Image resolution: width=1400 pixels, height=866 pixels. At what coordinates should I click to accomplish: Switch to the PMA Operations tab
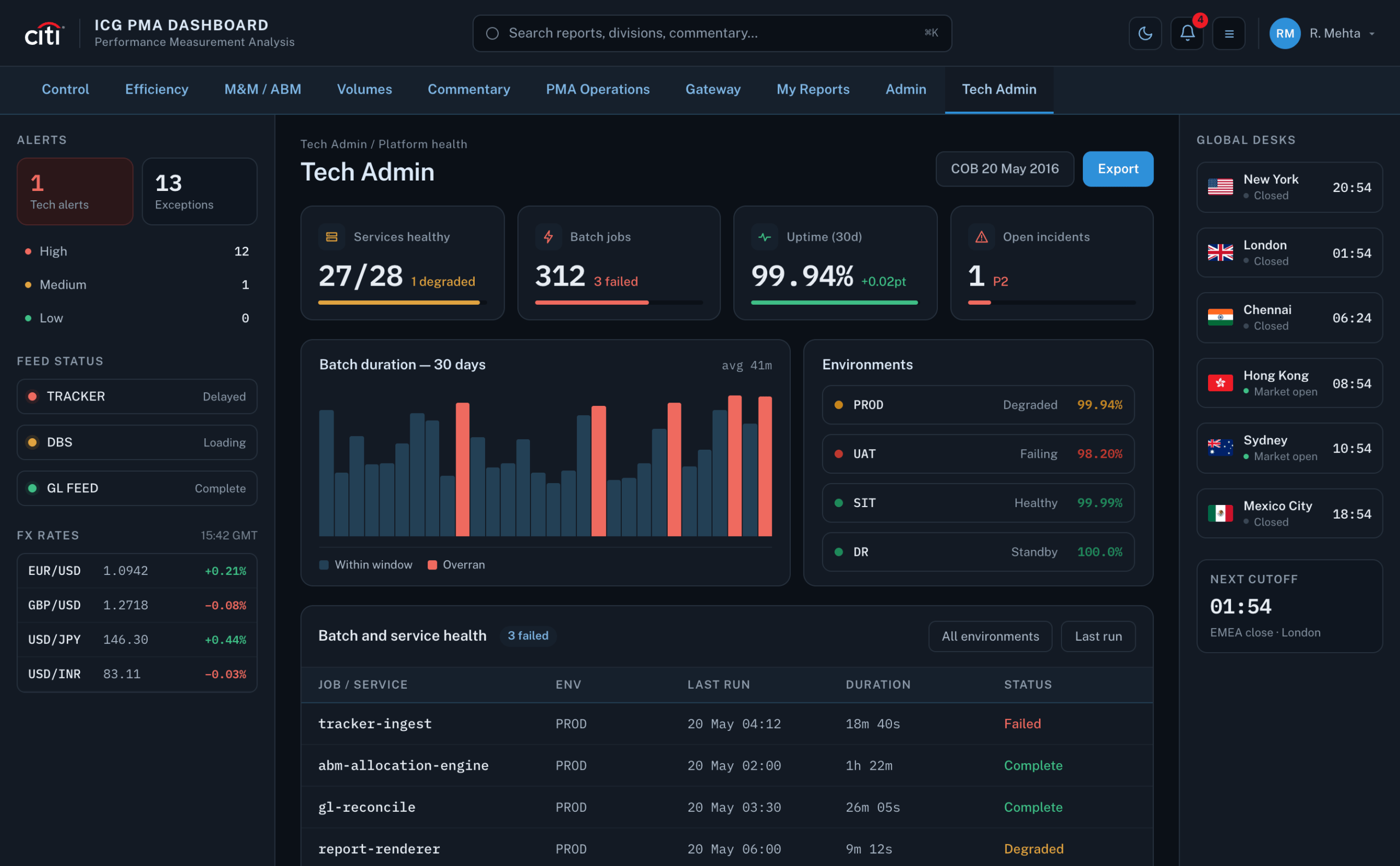click(597, 89)
